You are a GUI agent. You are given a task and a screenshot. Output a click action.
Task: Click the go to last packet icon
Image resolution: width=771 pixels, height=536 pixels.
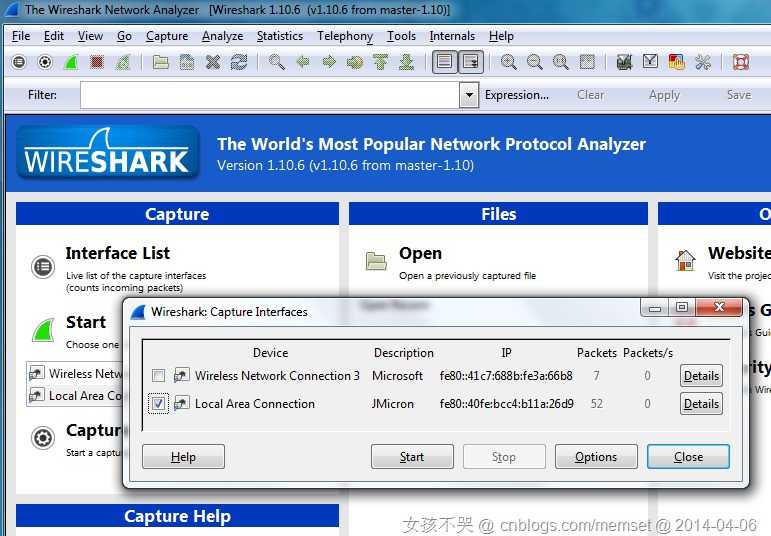[407, 62]
